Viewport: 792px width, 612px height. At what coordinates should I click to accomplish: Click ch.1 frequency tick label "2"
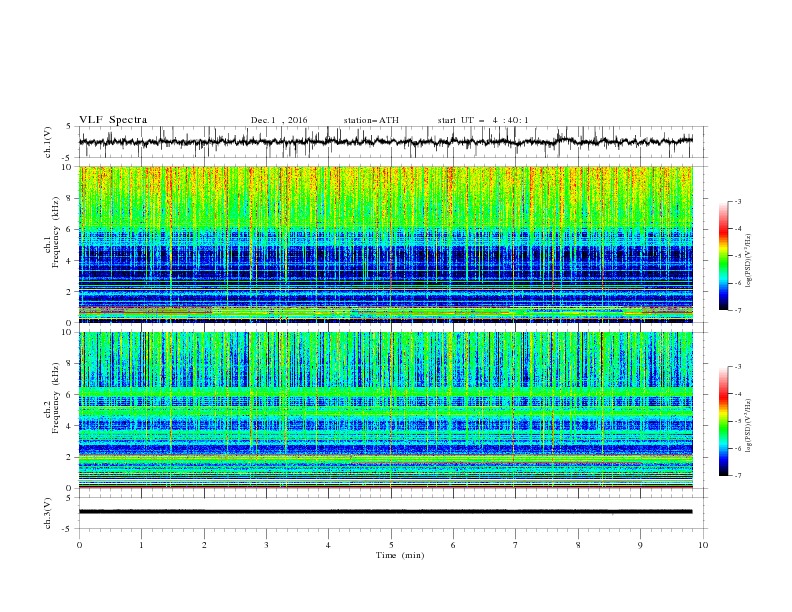(69, 291)
